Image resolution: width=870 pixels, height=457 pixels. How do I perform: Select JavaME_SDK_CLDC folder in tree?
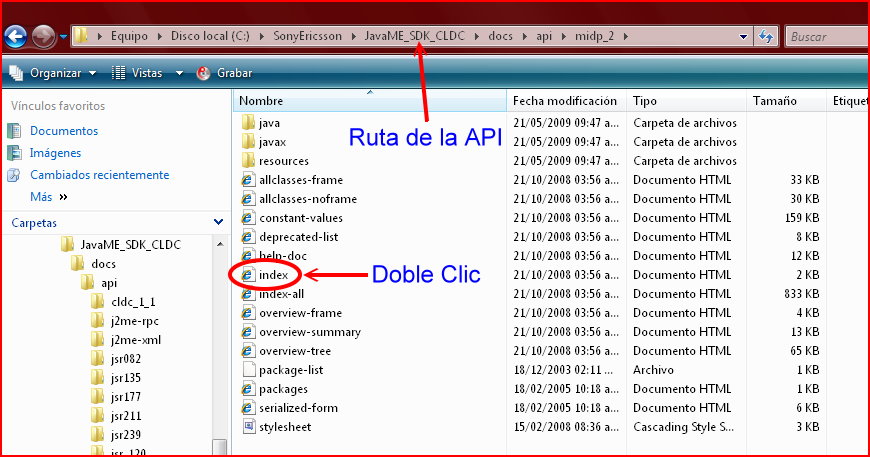(x=130, y=245)
